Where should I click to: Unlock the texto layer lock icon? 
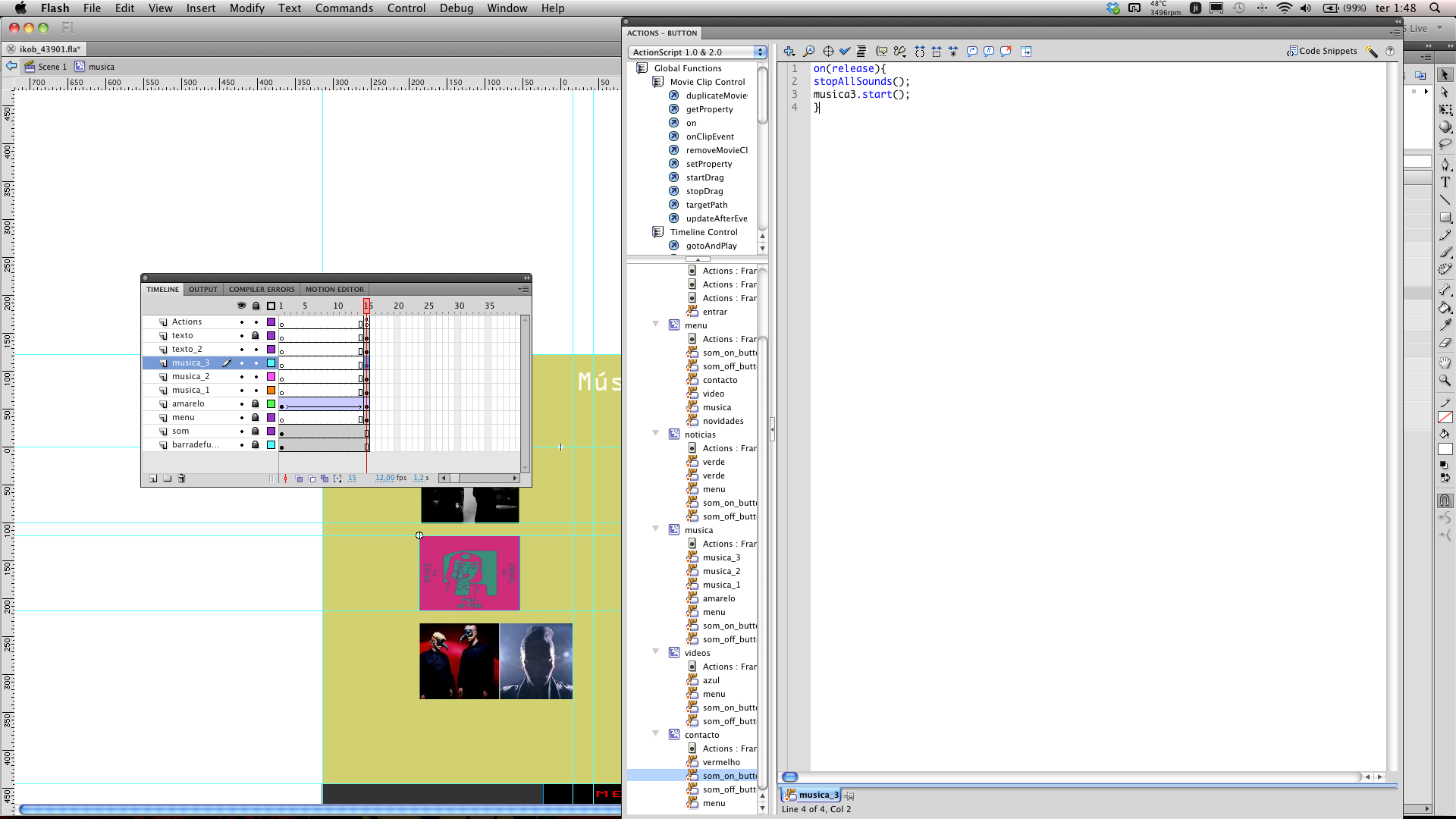click(256, 335)
